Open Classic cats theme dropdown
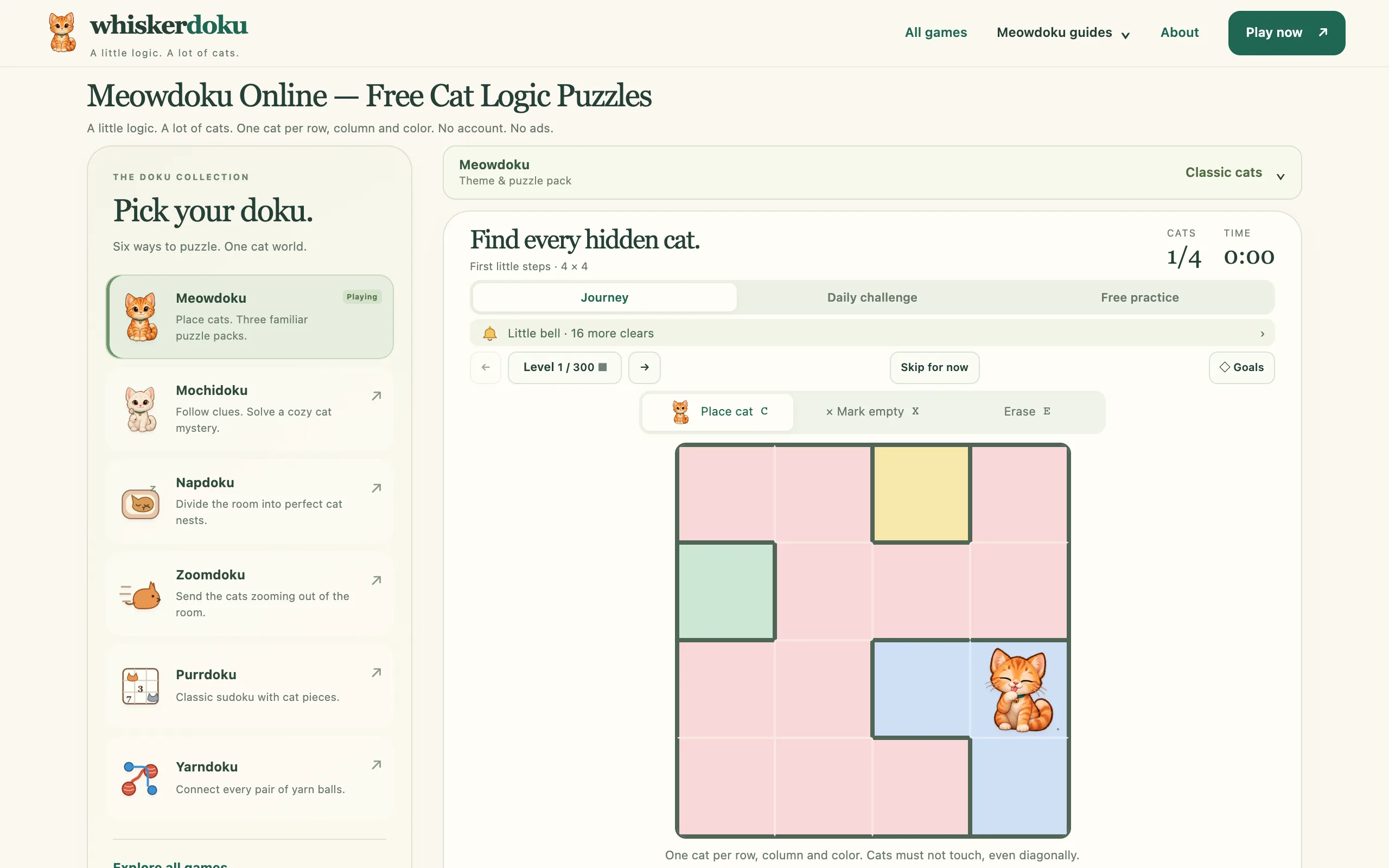 (x=1234, y=173)
